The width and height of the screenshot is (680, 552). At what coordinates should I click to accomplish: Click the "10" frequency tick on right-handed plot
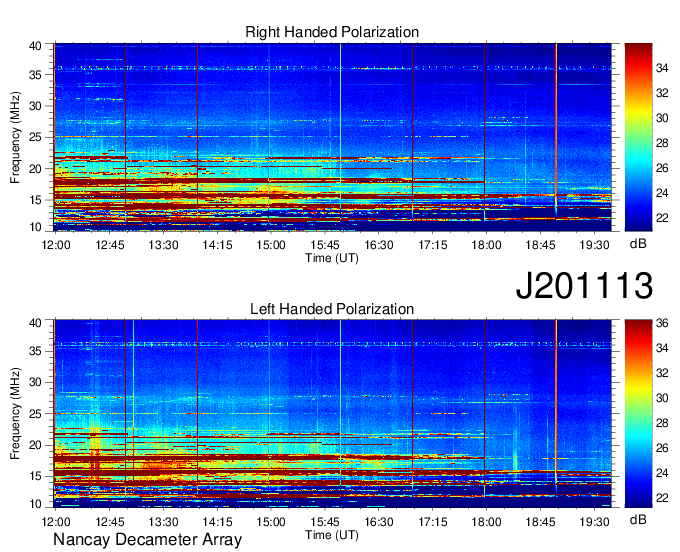[35, 227]
